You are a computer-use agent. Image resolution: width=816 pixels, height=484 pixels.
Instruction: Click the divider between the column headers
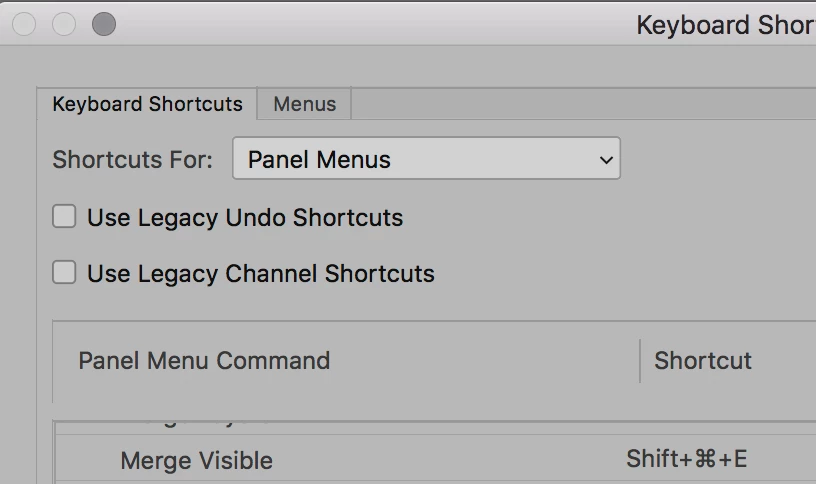(640, 361)
